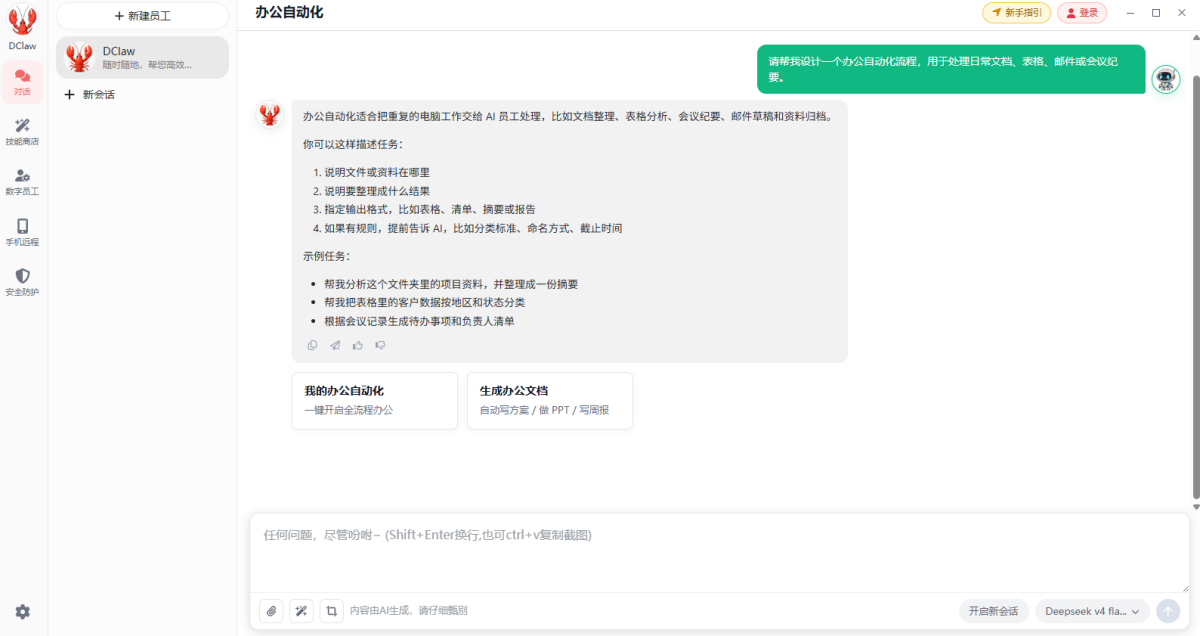1200x636 pixels.
Task: Click the line 说明要整理成什么结果
Action: click(377, 190)
